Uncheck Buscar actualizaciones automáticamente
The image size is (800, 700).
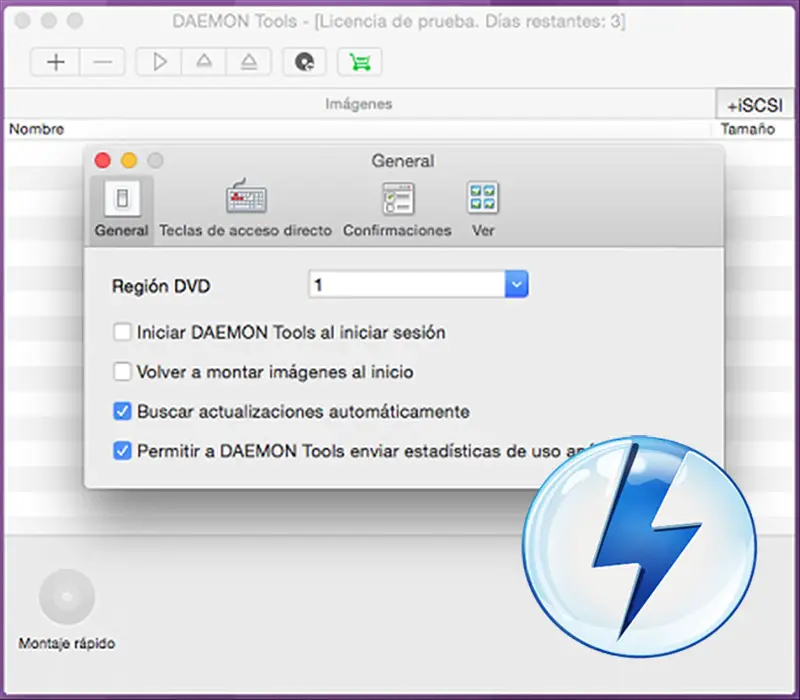click(x=122, y=411)
